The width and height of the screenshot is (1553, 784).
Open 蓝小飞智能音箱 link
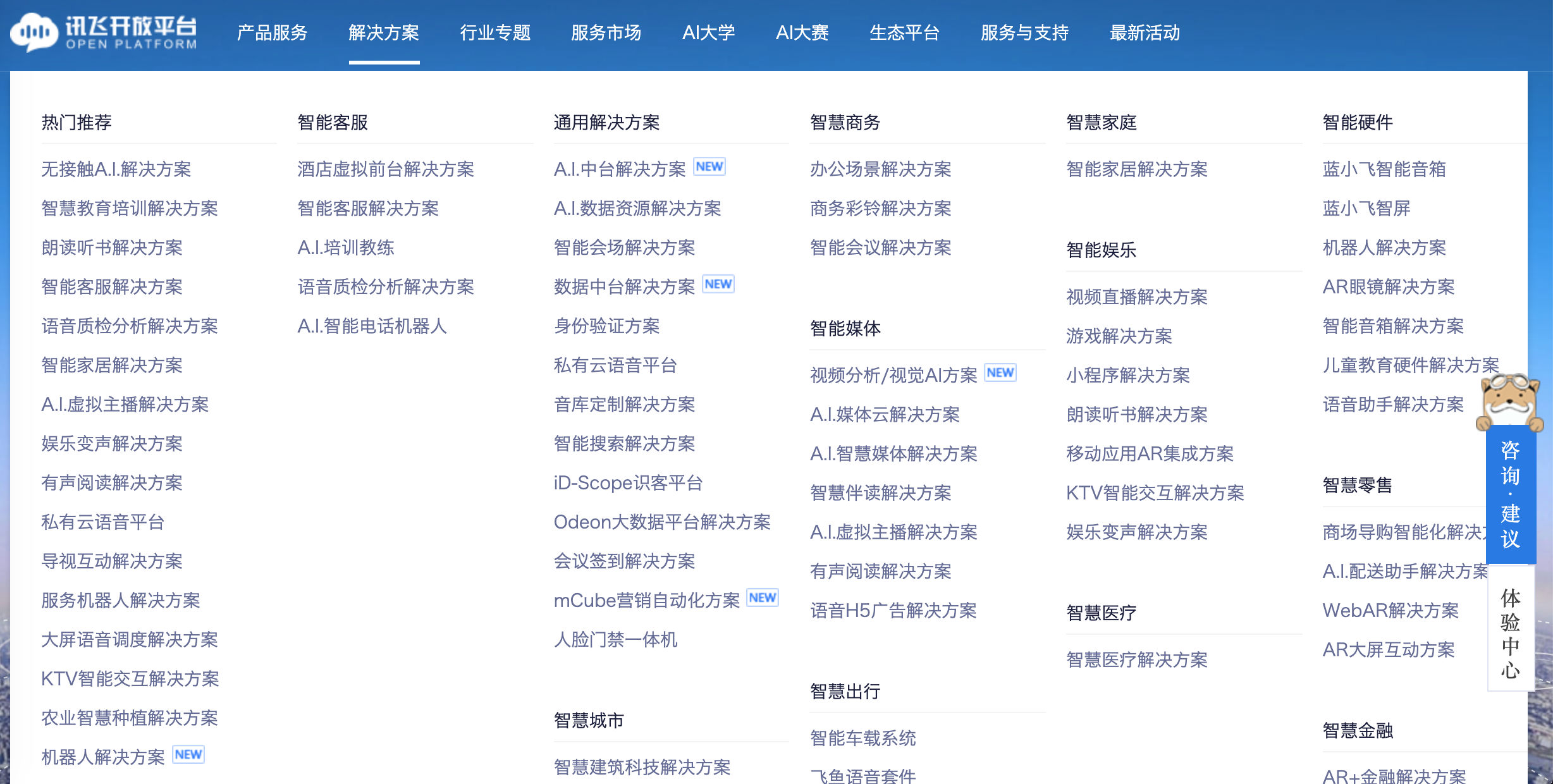pyautogui.click(x=1385, y=169)
